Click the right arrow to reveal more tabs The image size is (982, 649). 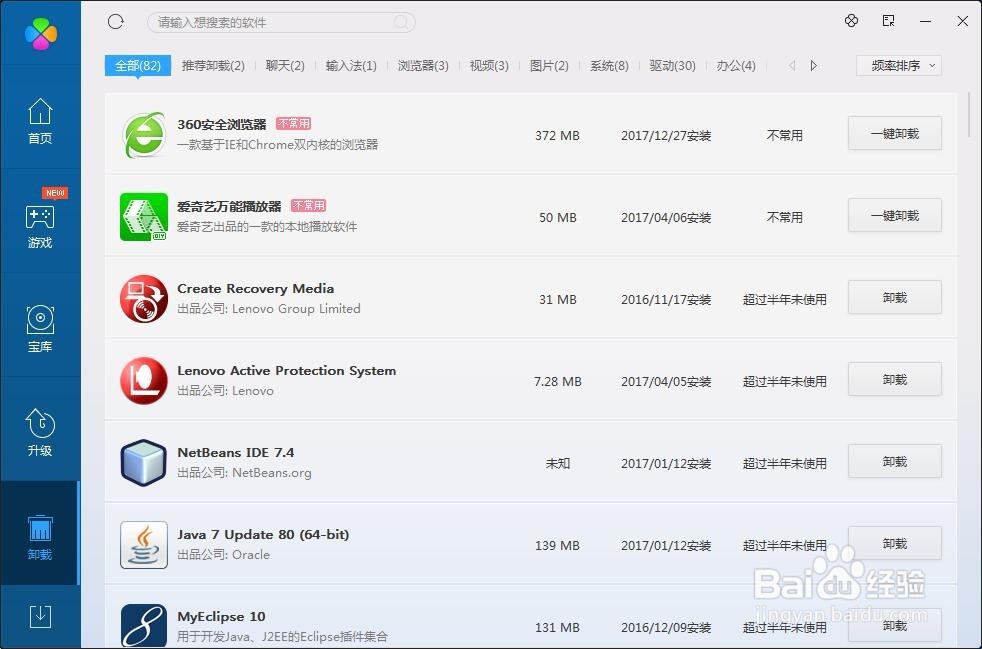coord(813,65)
